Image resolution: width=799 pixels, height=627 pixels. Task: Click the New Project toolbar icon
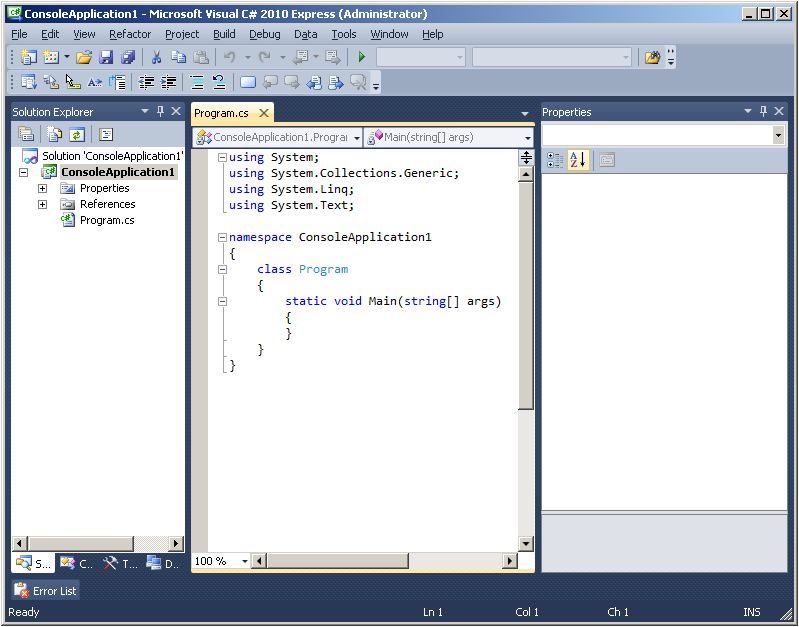click(x=28, y=58)
